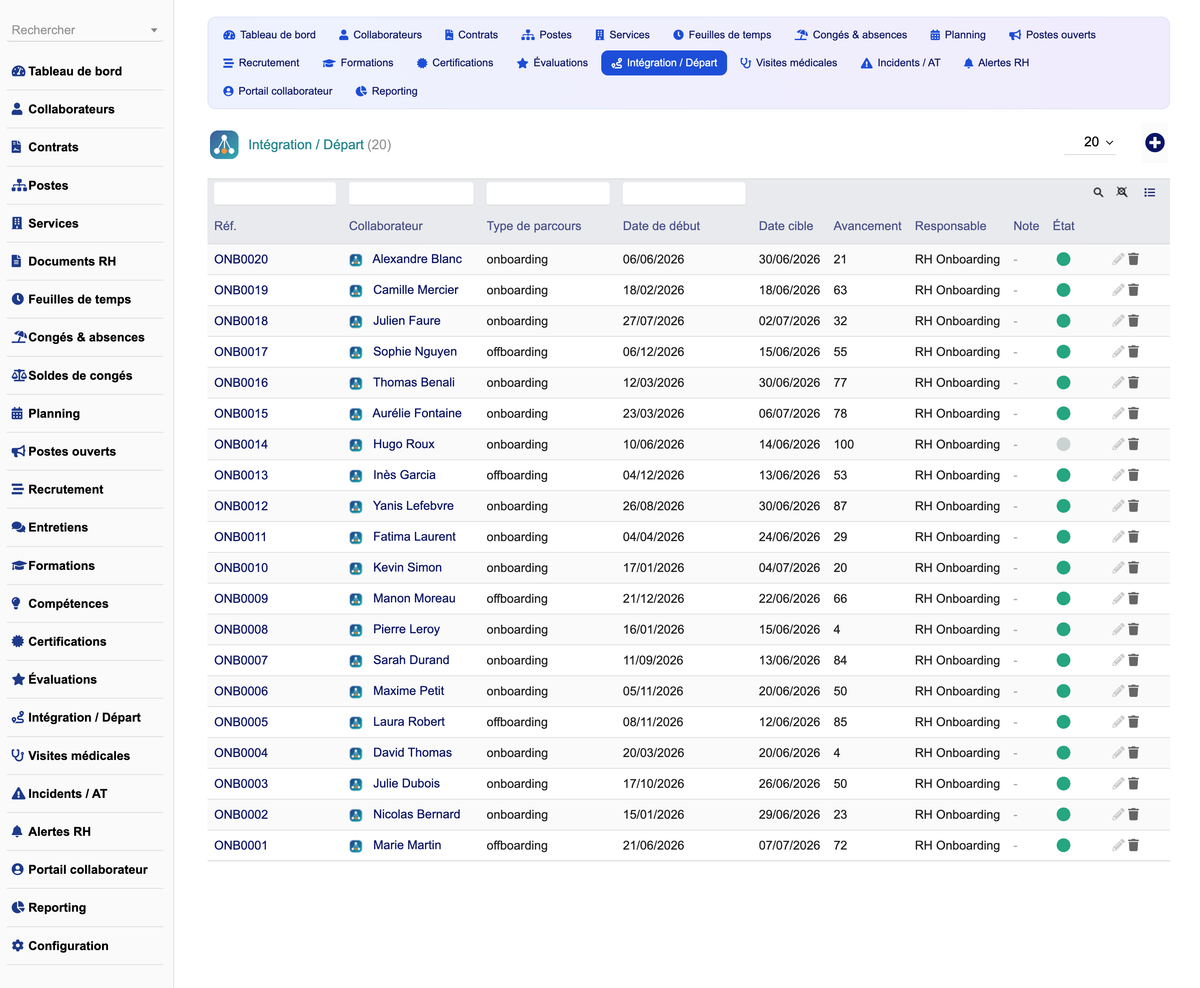Click the Date de début filter field
The height and width of the screenshot is (988, 1200).
(684, 193)
